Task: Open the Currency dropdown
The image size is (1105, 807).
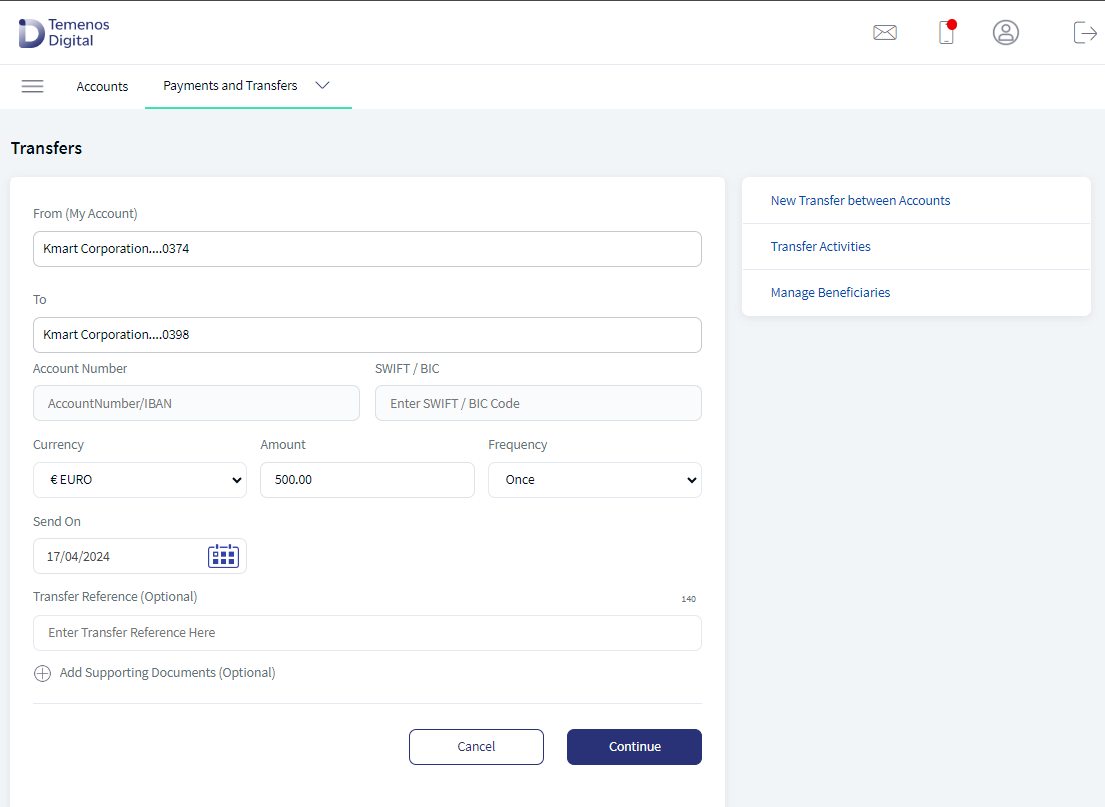Action: click(x=140, y=480)
